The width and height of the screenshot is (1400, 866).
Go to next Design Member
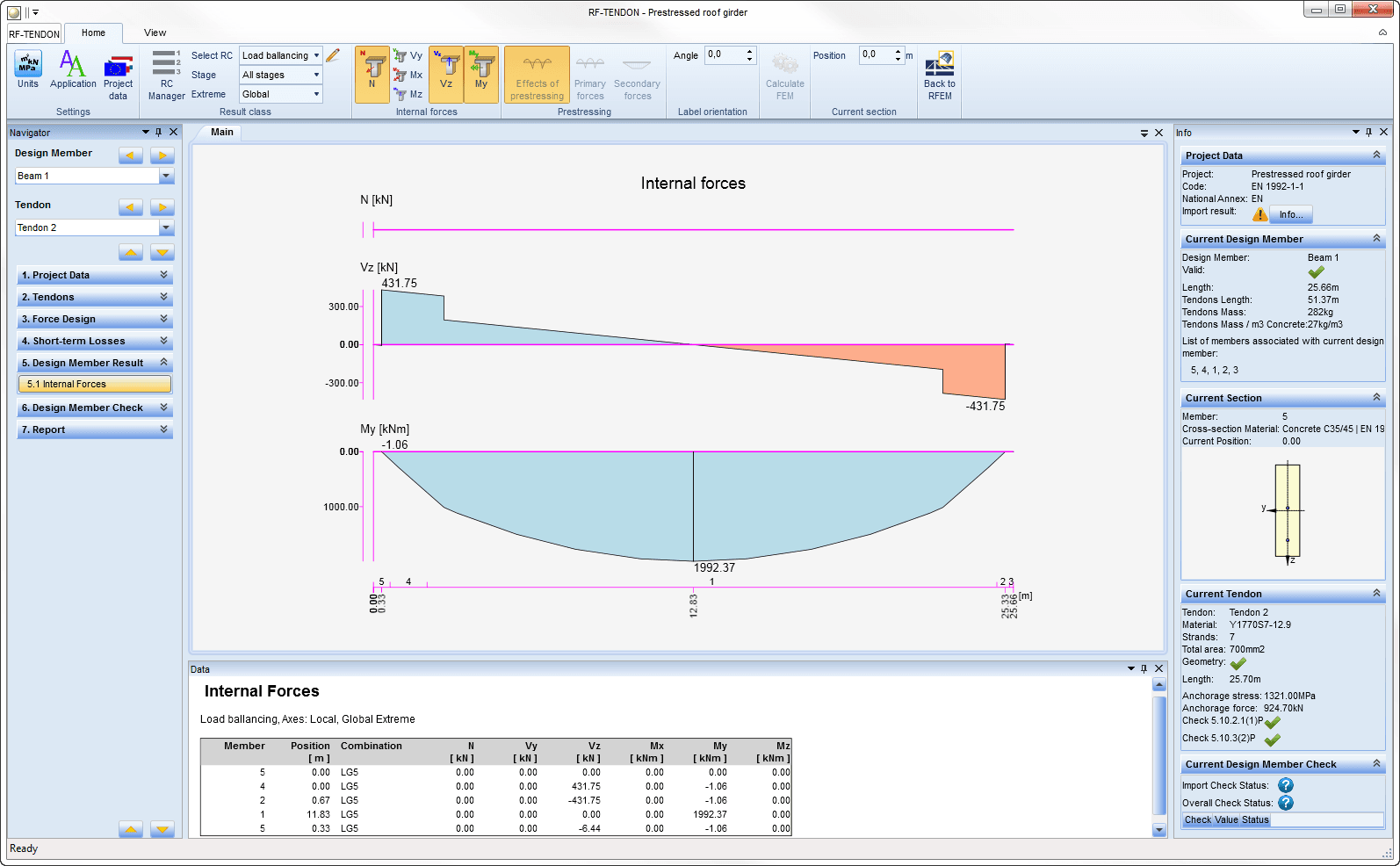tap(162, 155)
